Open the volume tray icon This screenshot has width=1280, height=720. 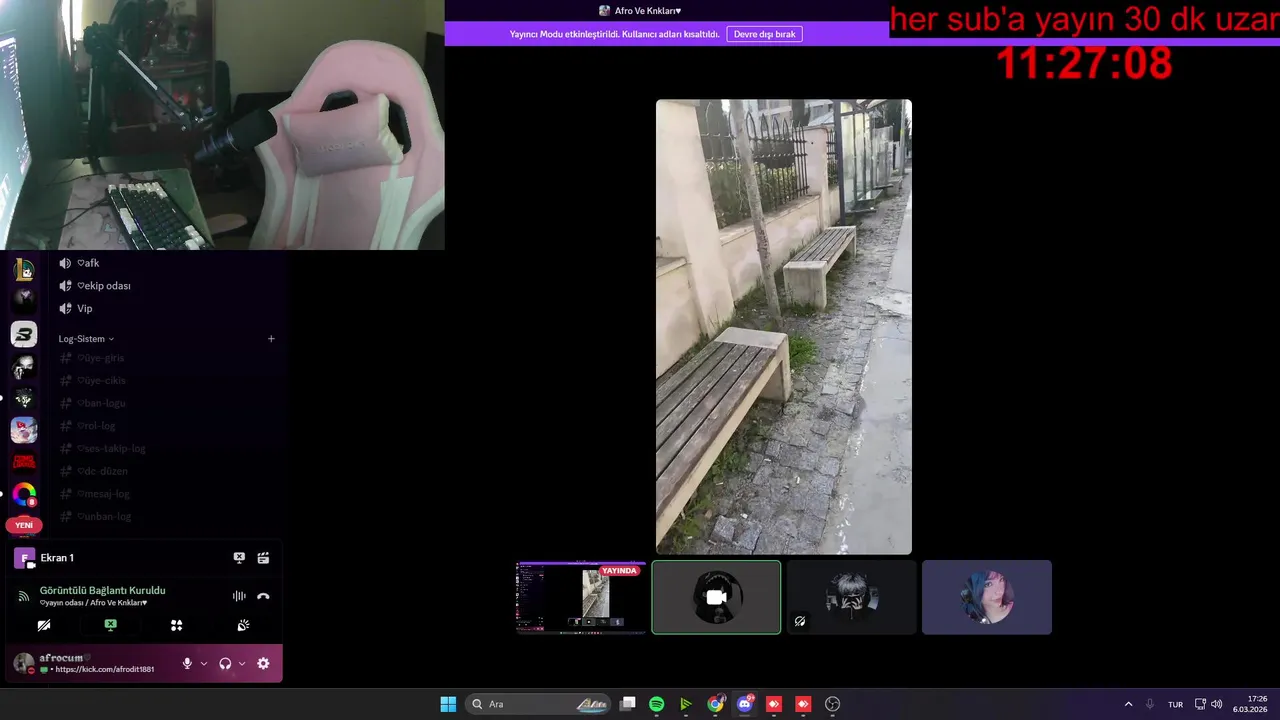1217,704
